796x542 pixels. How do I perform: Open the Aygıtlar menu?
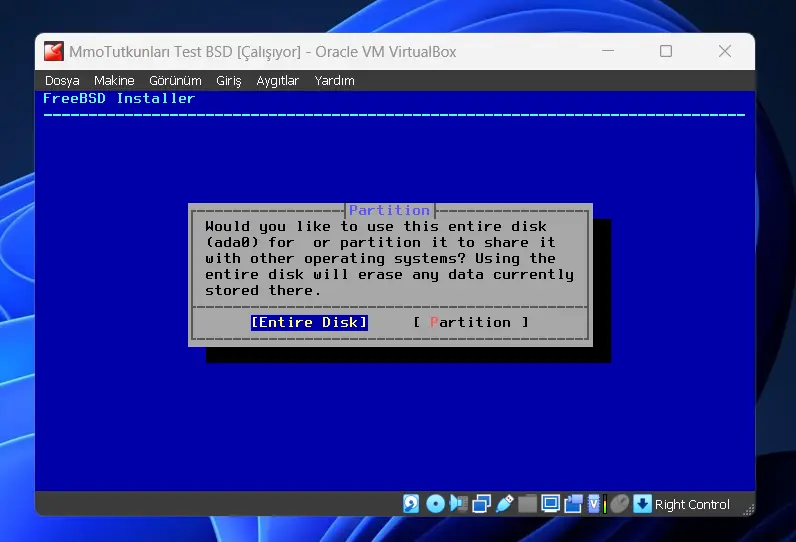pyautogui.click(x=278, y=81)
